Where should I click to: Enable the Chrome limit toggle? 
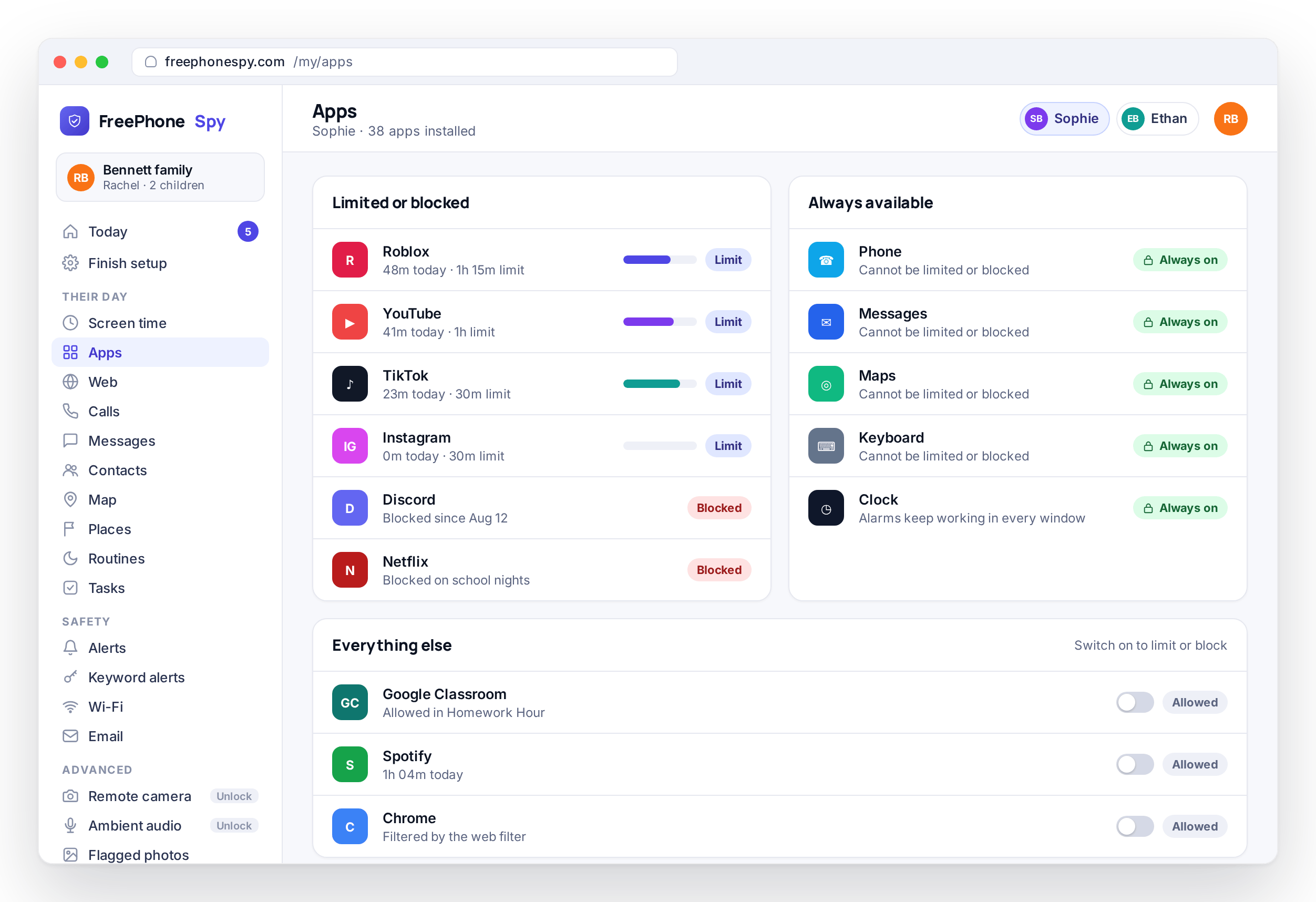coord(1135,827)
